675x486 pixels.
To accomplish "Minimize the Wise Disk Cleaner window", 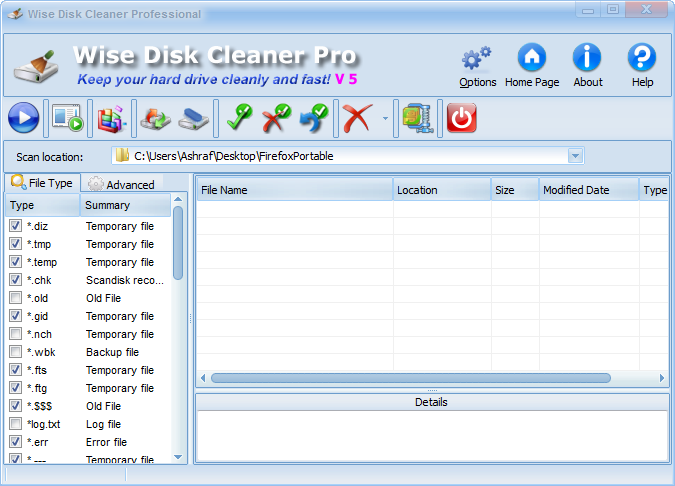I will tap(588, 10).
